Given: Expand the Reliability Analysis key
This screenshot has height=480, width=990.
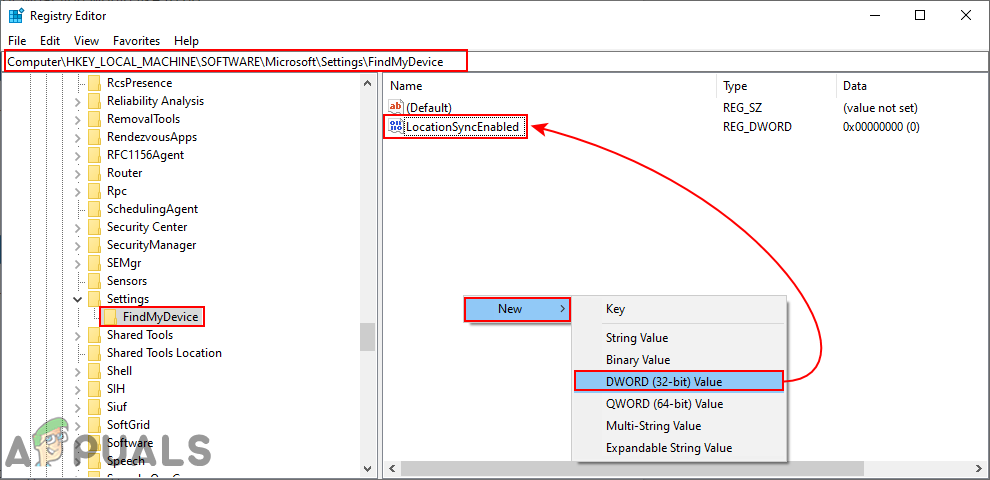Looking at the screenshot, I should [x=78, y=101].
